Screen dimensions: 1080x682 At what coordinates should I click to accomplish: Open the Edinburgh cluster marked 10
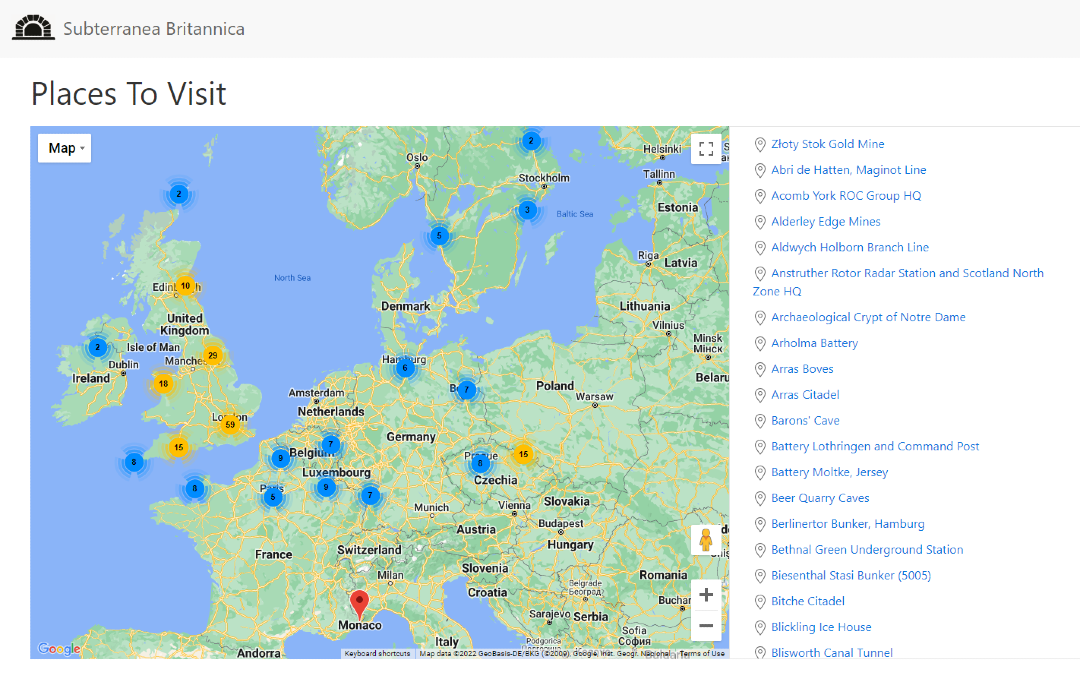click(185, 286)
